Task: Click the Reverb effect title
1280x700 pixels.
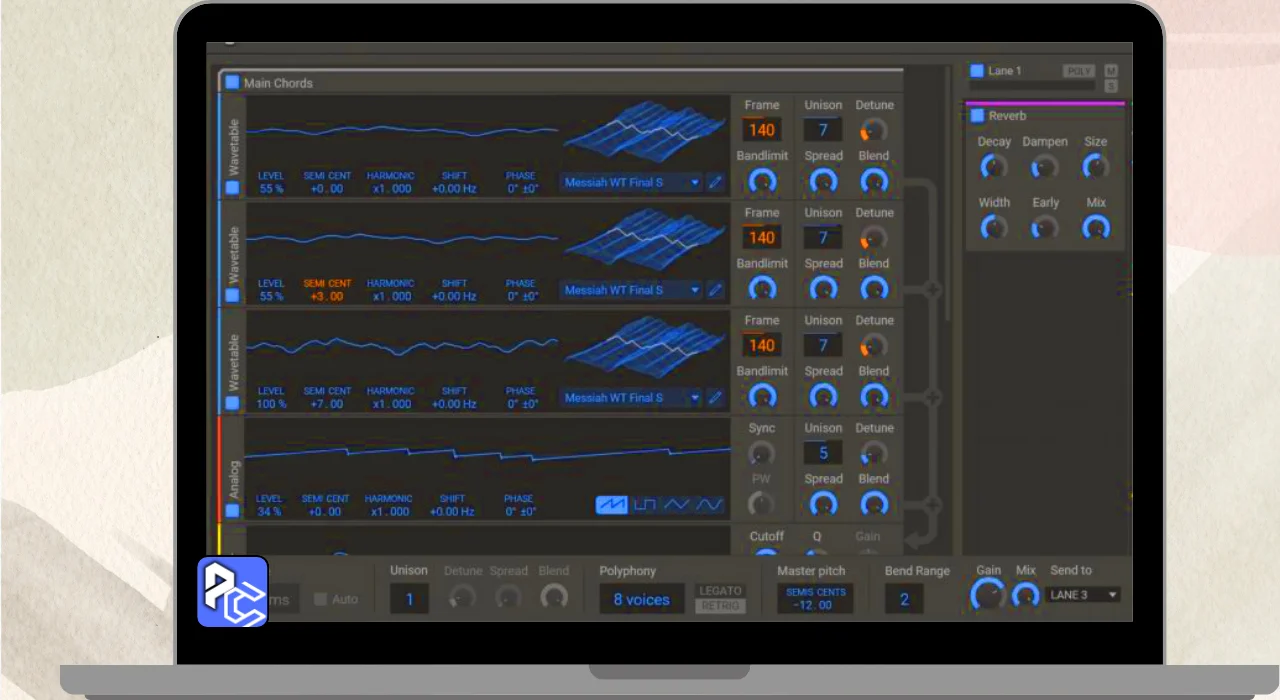Action: (1008, 116)
